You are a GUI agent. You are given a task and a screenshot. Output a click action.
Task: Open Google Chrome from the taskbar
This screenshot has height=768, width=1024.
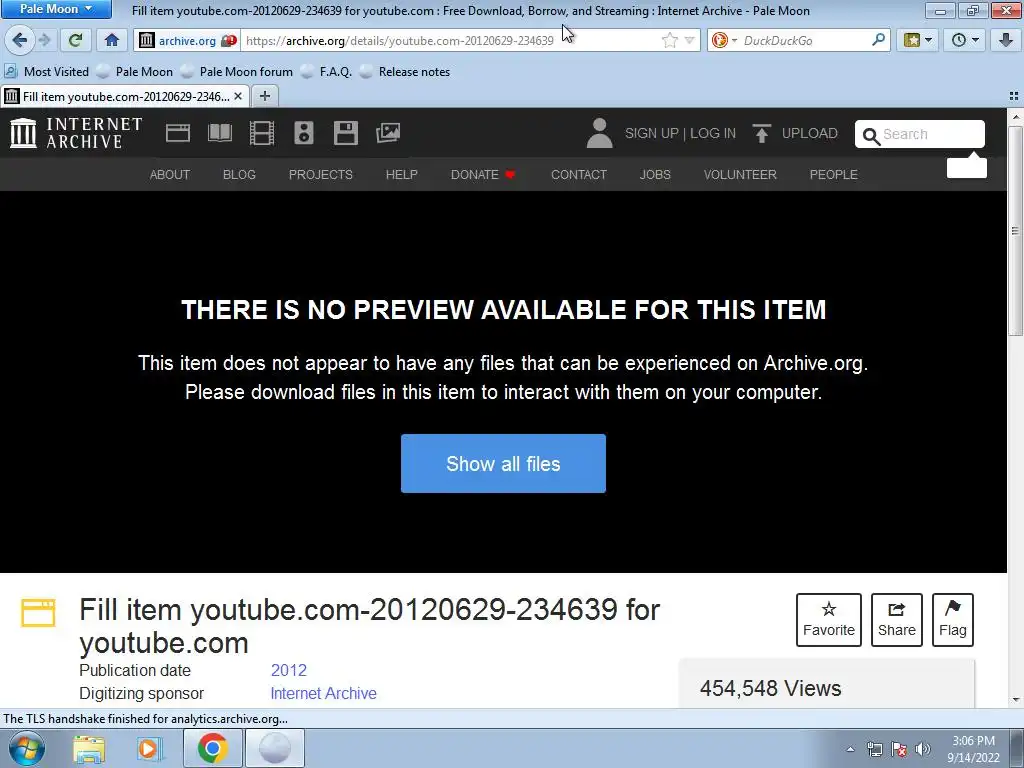(212, 748)
